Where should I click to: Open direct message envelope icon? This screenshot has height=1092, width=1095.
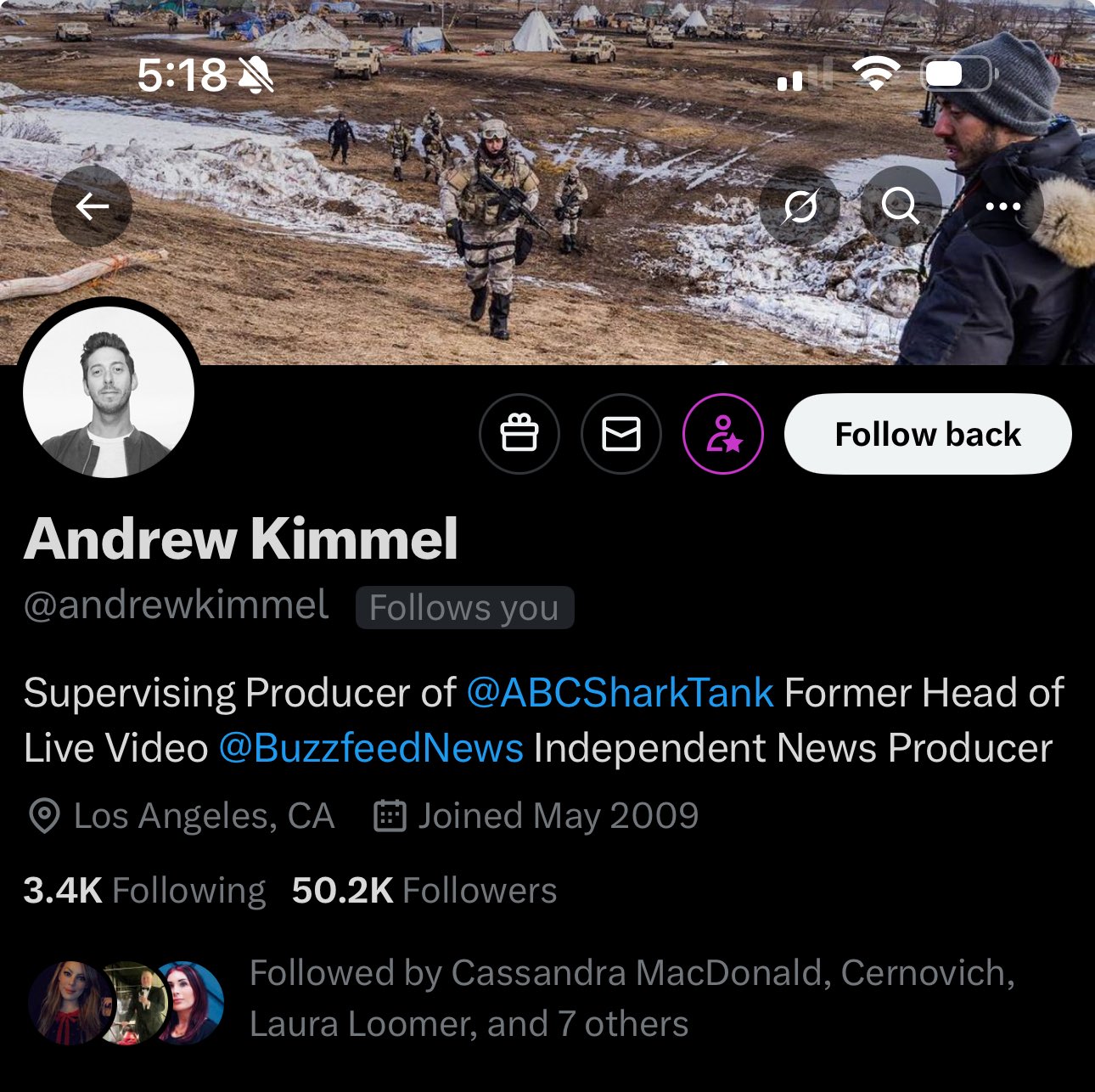(x=621, y=434)
